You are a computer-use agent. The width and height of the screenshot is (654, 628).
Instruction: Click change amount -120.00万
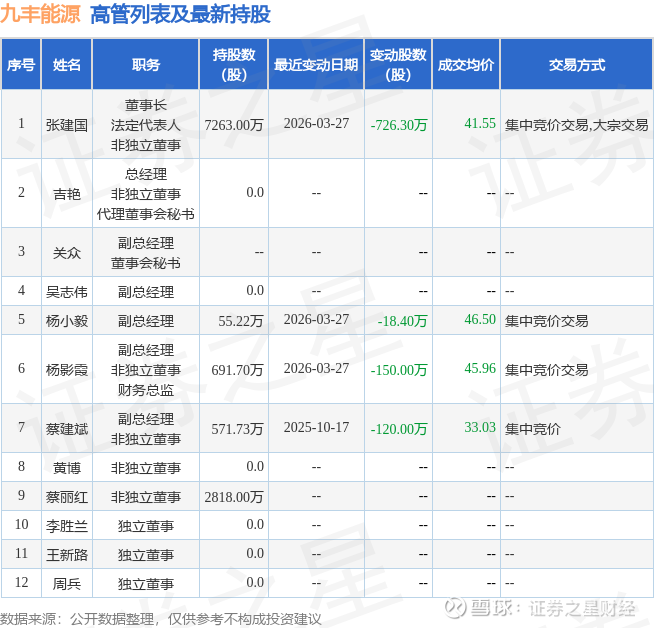[399, 429]
